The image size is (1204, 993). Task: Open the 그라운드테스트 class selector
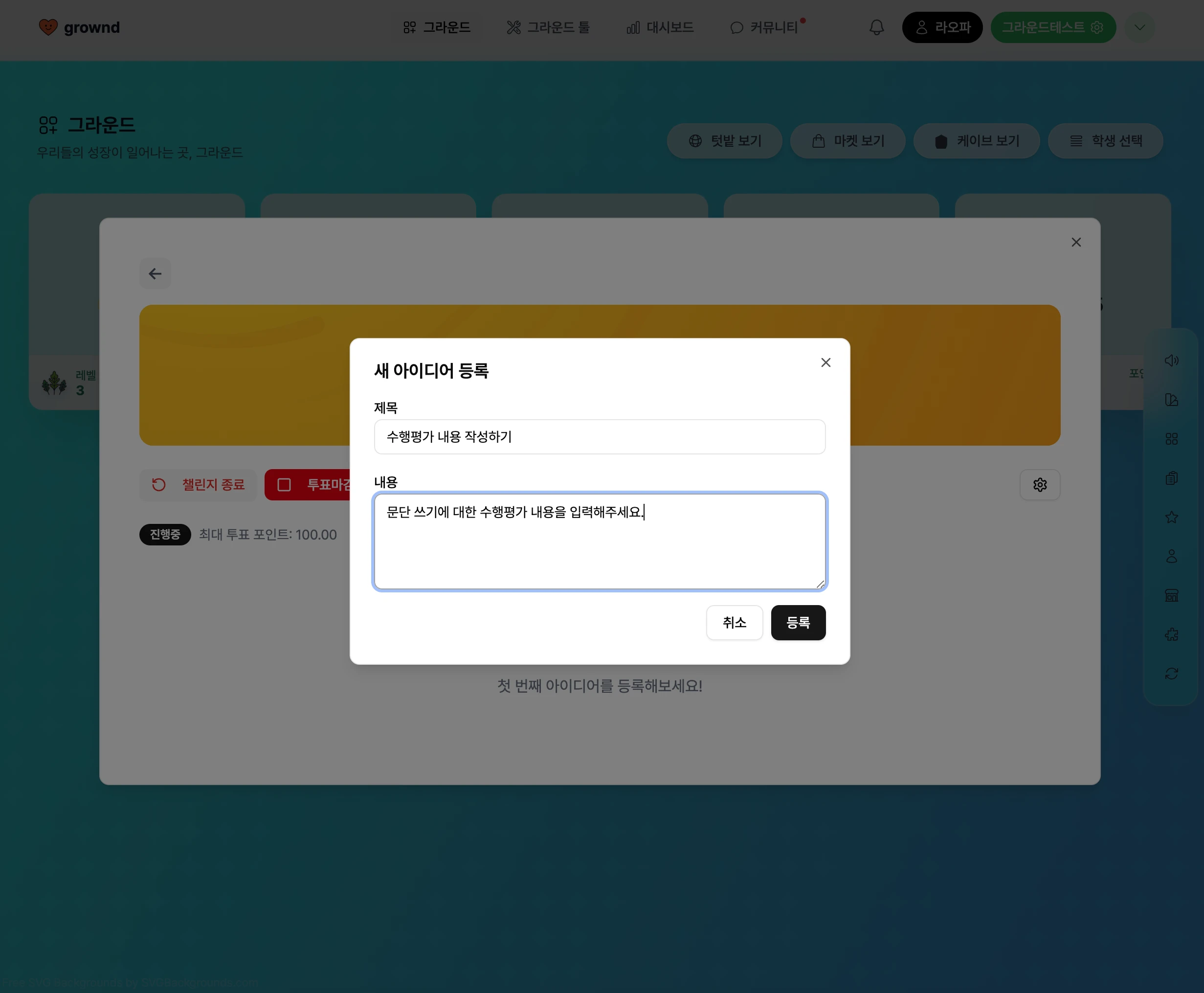[x=1052, y=27]
